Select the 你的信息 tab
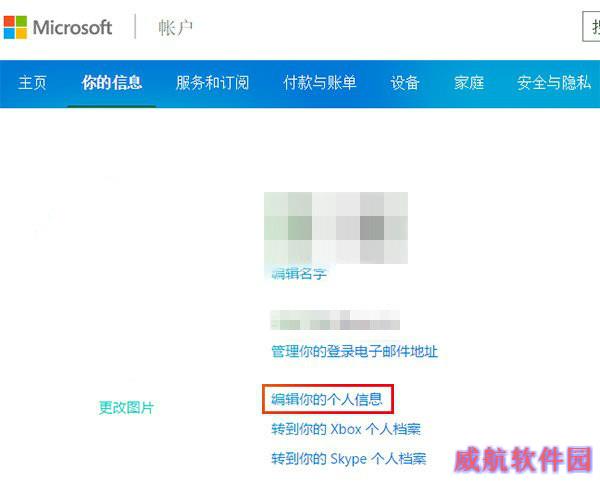 (x=112, y=83)
